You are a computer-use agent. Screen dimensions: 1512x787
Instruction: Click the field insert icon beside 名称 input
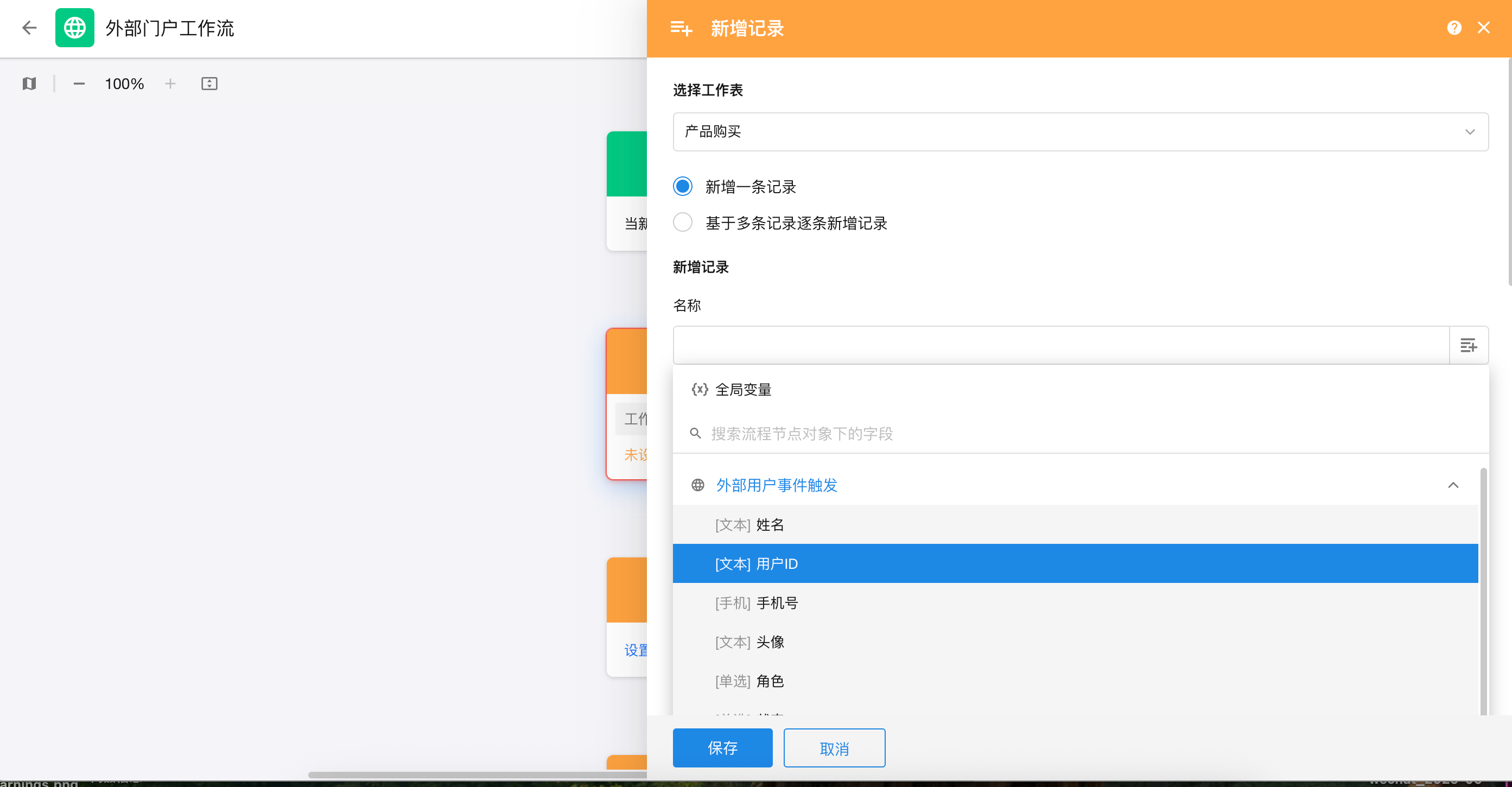[1468, 345]
